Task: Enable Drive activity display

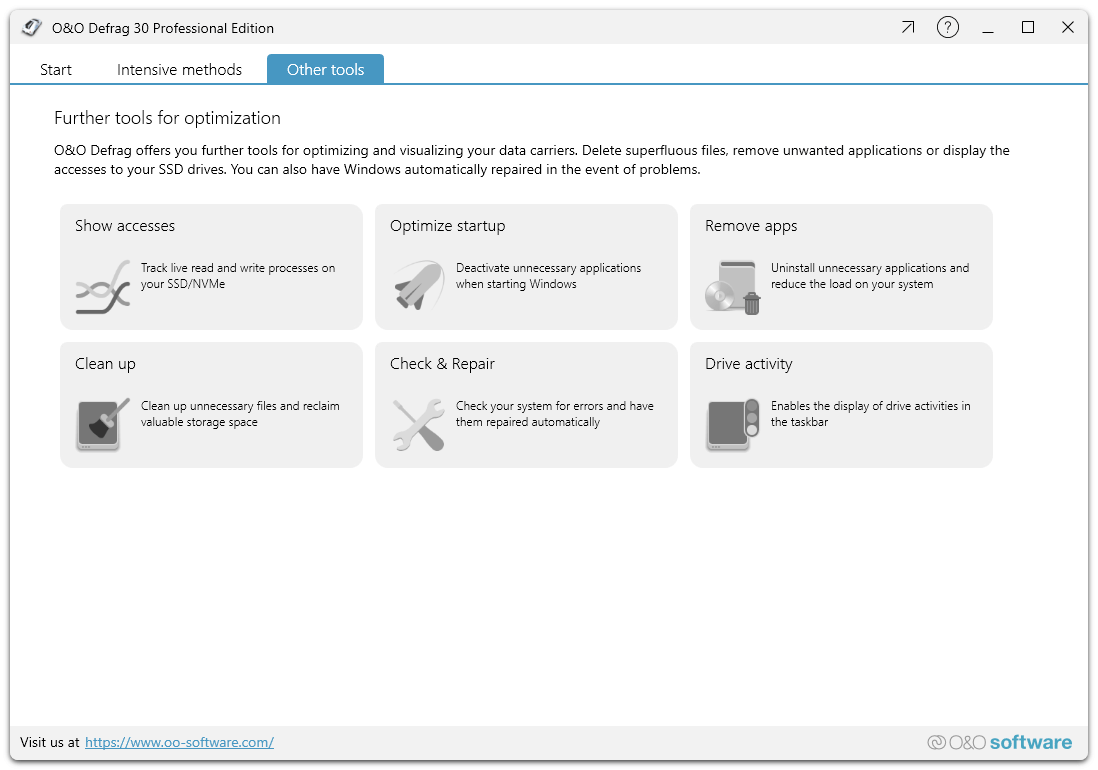Action: point(840,404)
